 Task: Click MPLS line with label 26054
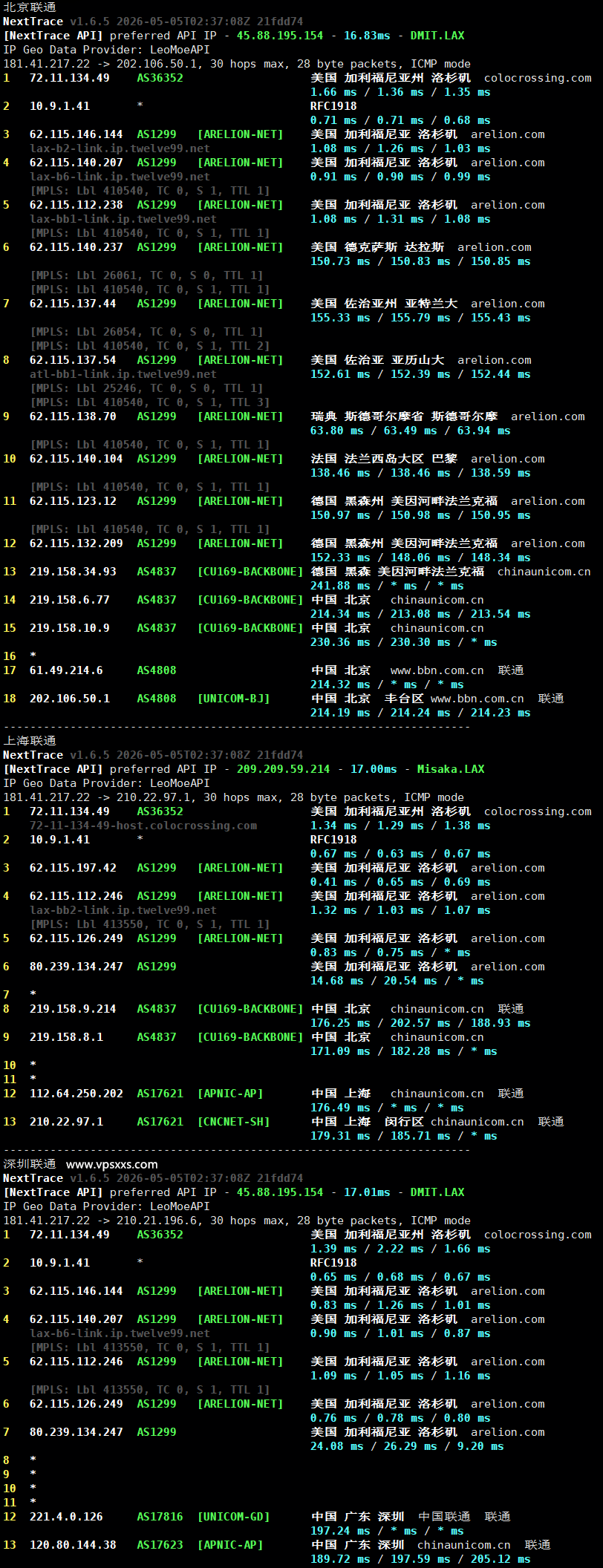pyautogui.click(x=146, y=331)
